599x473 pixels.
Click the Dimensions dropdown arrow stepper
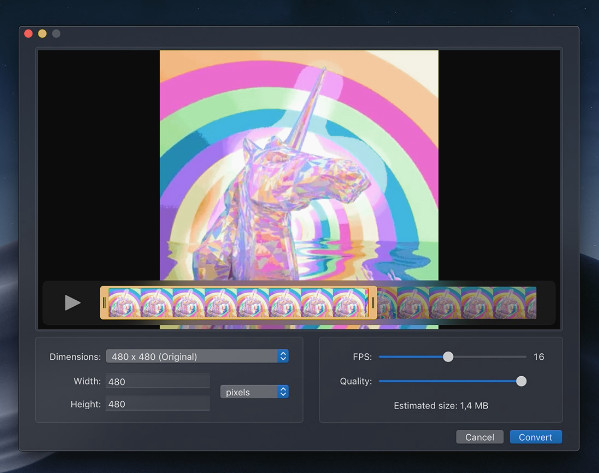pyautogui.click(x=283, y=356)
